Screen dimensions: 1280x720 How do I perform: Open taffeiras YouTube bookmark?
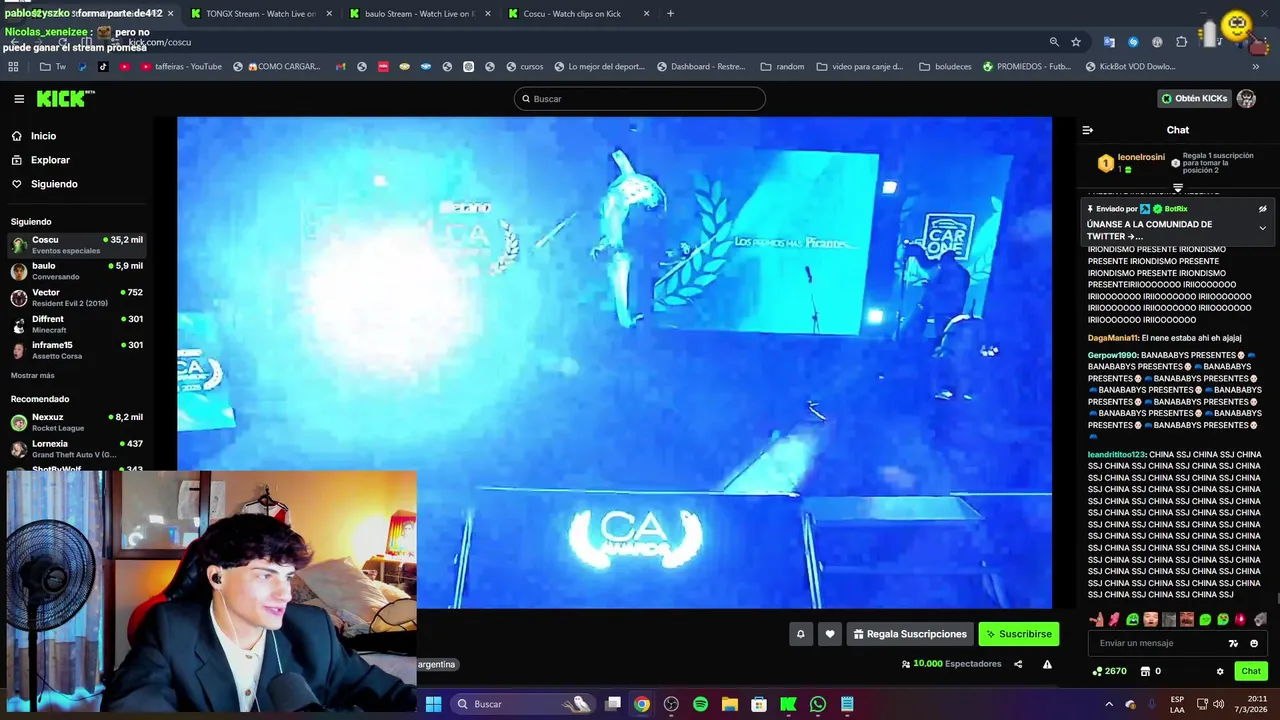(x=181, y=67)
